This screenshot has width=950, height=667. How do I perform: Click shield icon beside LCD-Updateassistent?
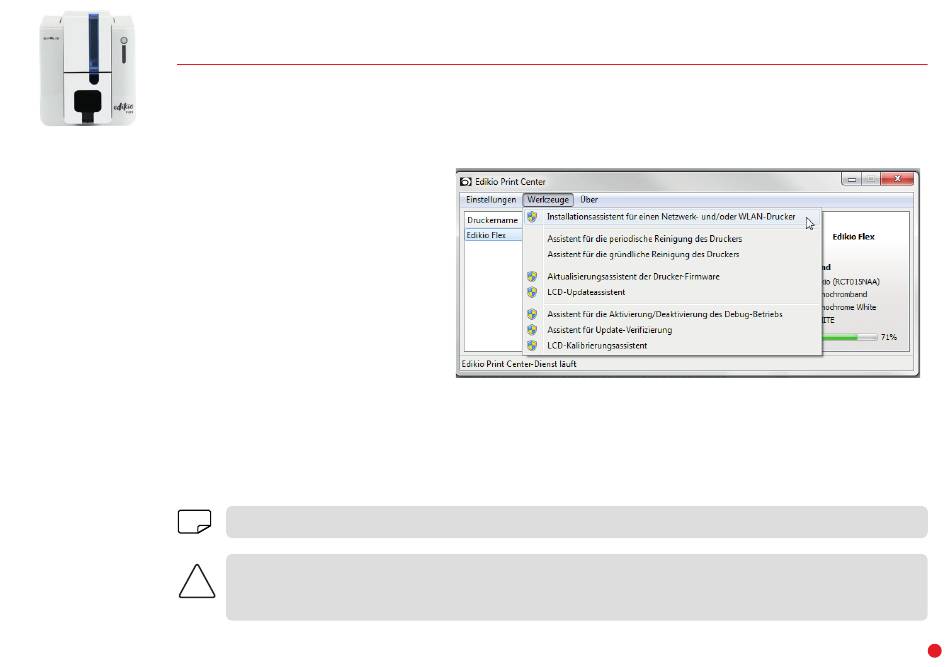coord(532,292)
